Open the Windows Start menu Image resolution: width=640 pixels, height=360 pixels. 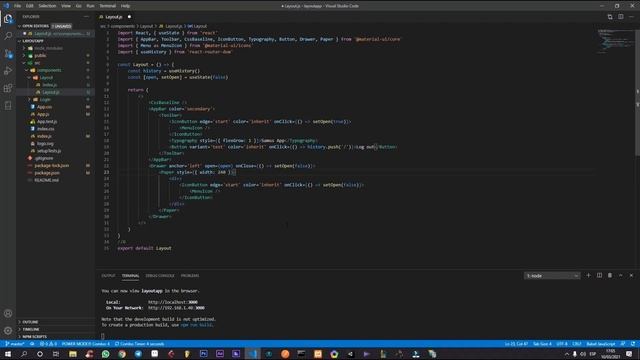8,354
